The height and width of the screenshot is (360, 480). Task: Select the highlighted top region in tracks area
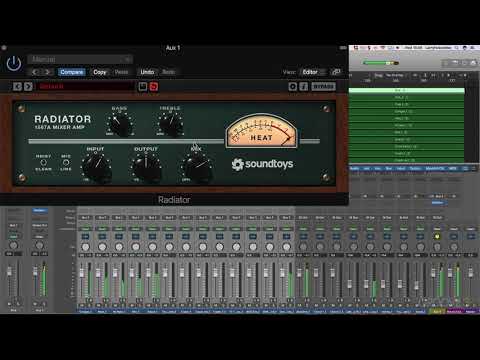(406, 90)
